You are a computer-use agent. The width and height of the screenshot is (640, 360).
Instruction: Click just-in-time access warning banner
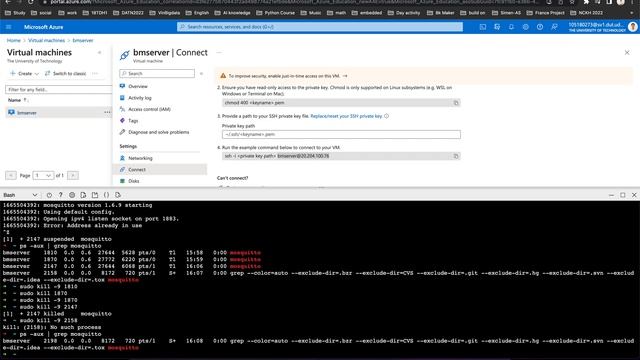(424, 76)
